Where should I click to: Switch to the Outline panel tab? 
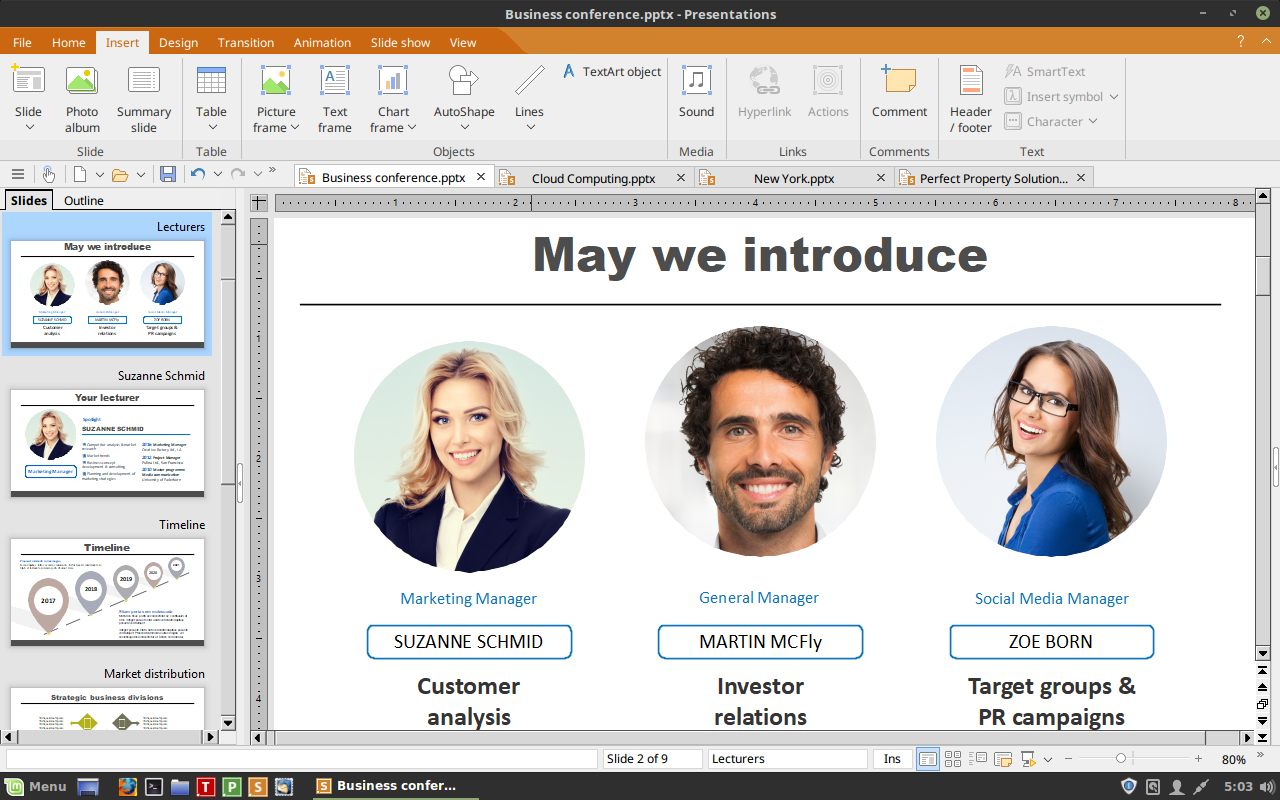click(84, 200)
